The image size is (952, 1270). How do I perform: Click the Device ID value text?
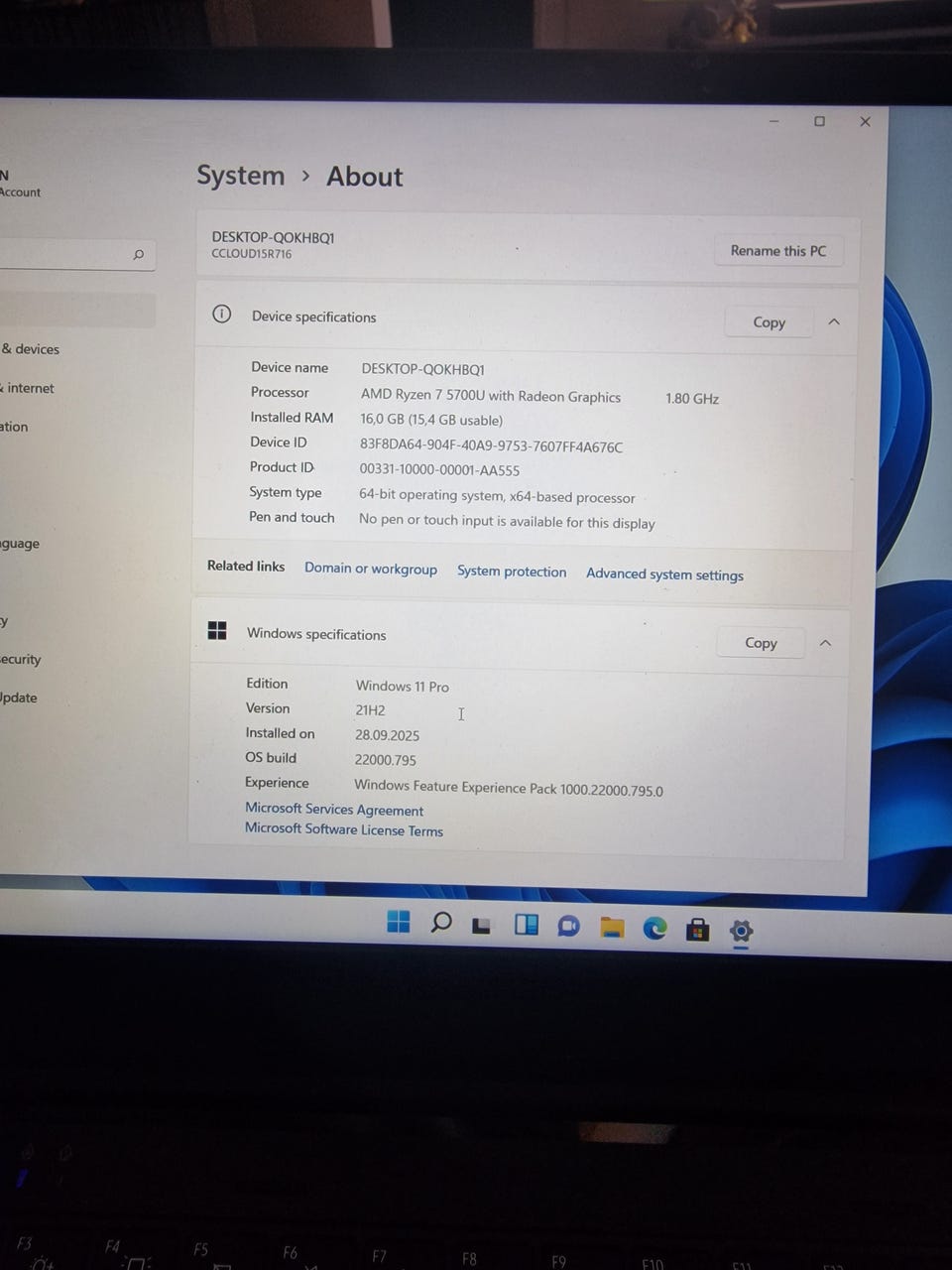(x=491, y=446)
